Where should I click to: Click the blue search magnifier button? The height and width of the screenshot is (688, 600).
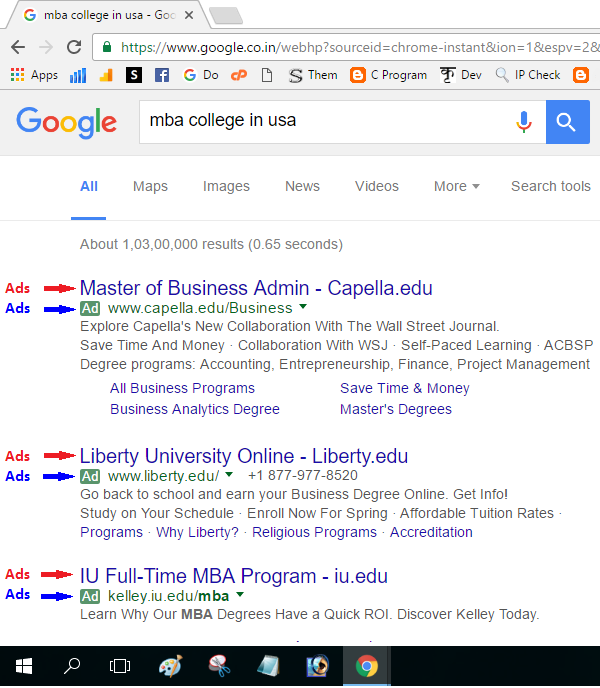coord(568,122)
